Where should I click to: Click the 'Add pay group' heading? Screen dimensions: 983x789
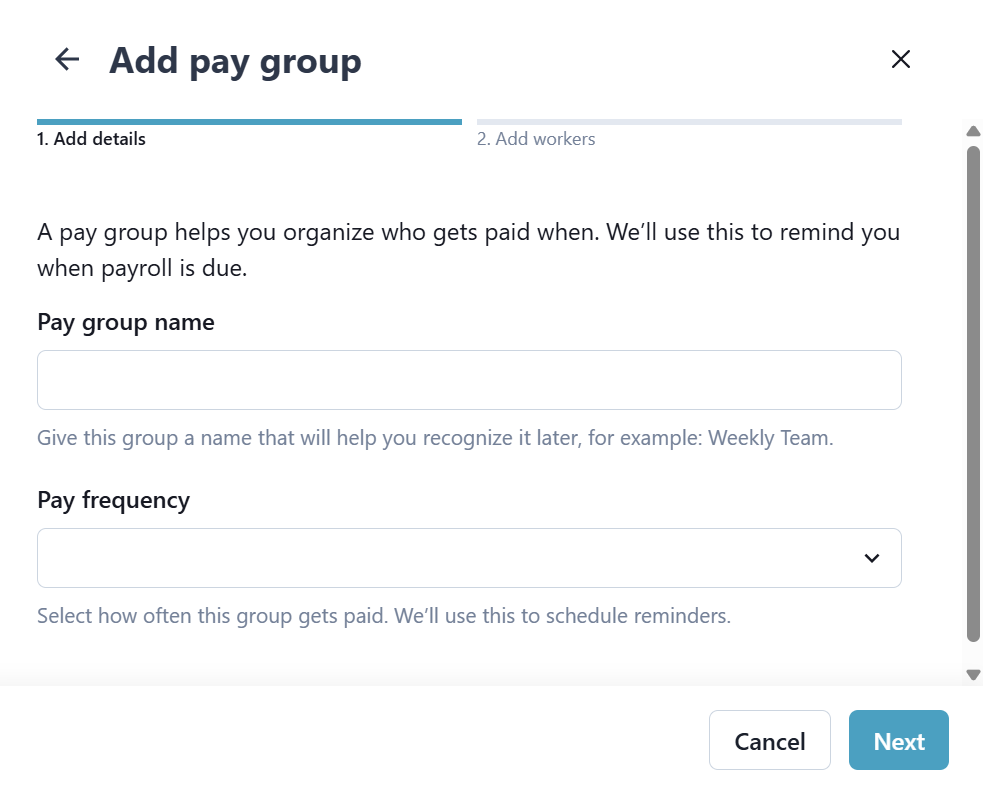tap(235, 61)
